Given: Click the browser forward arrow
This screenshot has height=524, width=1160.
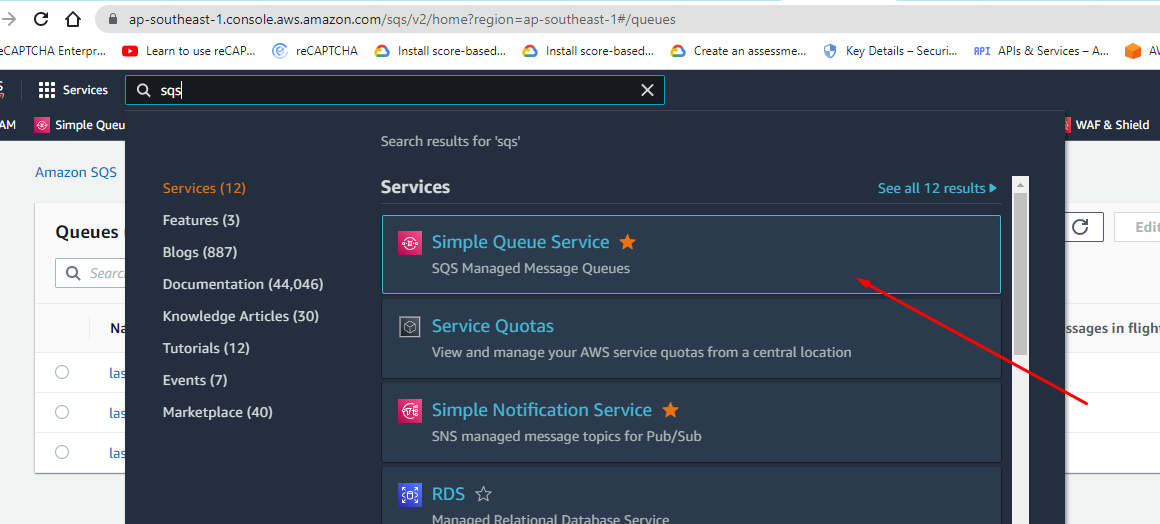Looking at the screenshot, I should pyautogui.click(x=8, y=19).
